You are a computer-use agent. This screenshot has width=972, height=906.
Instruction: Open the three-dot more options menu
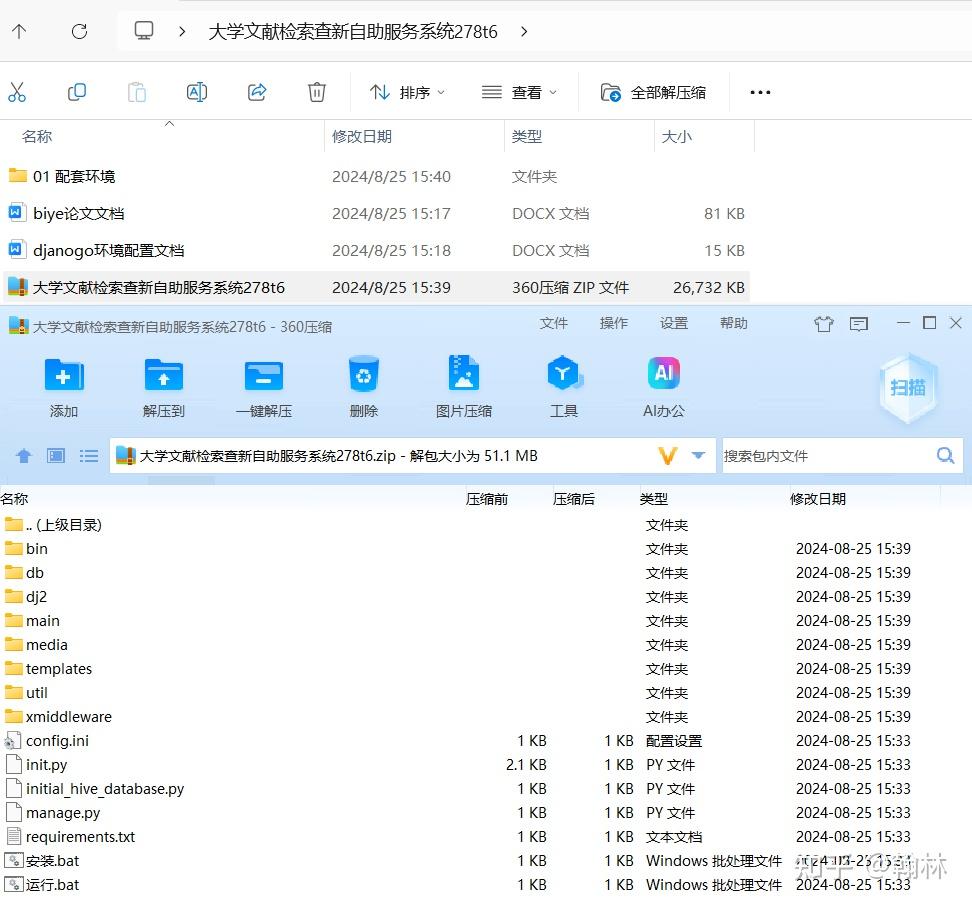[760, 92]
